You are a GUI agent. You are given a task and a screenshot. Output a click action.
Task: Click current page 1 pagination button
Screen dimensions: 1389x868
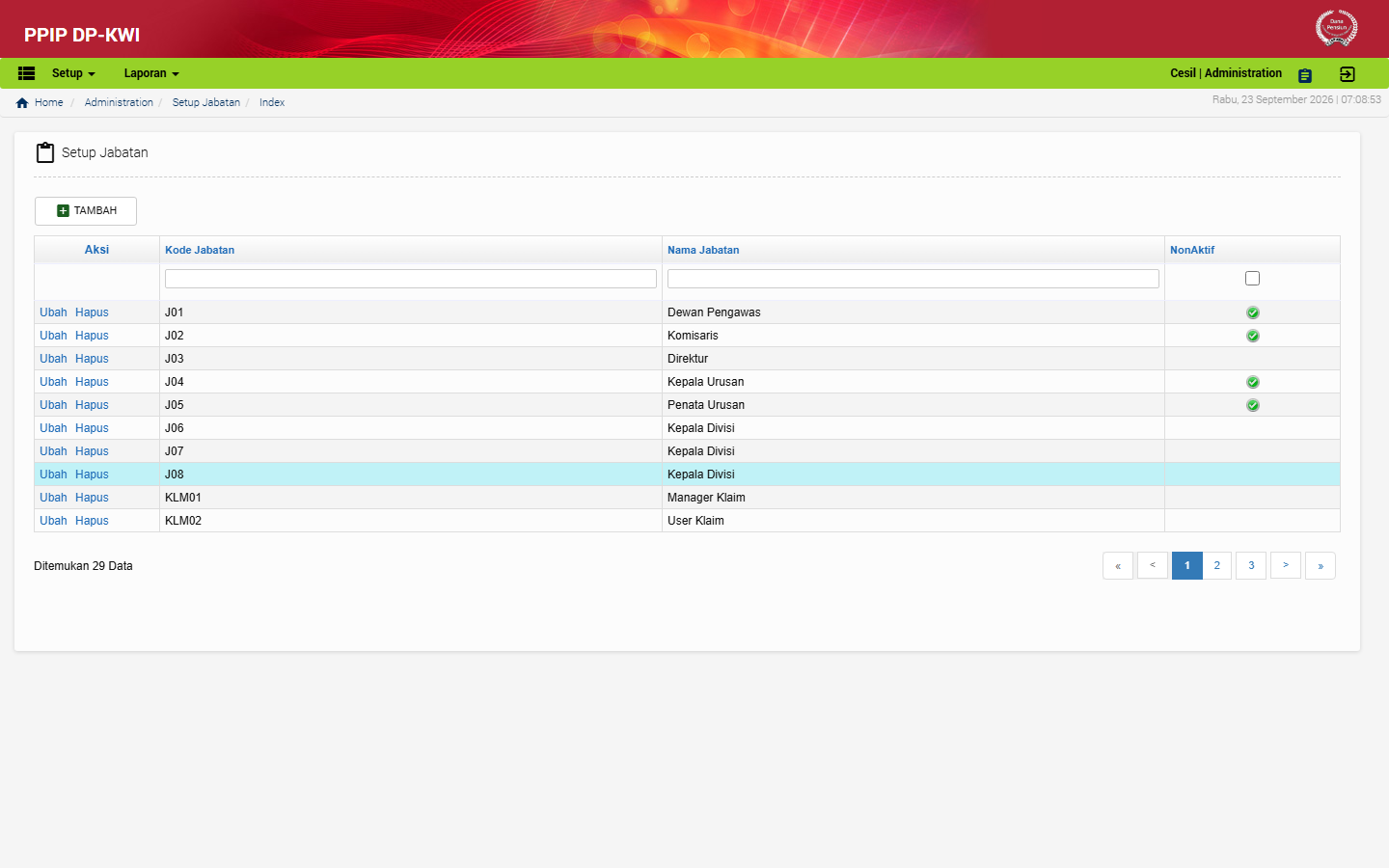point(1187,566)
